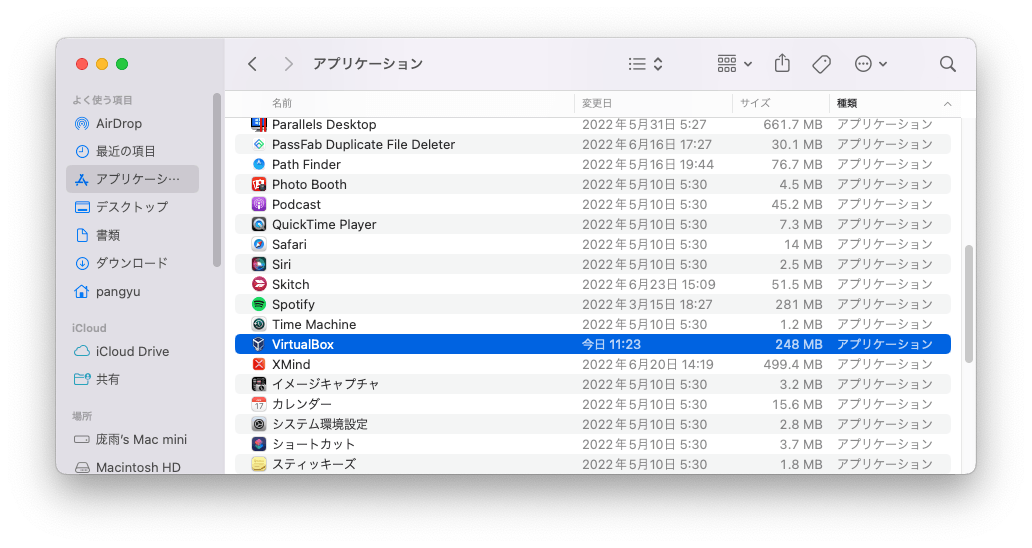This screenshot has height=548, width=1032.
Task: Click the Spotify app icon
Action: 259,304
